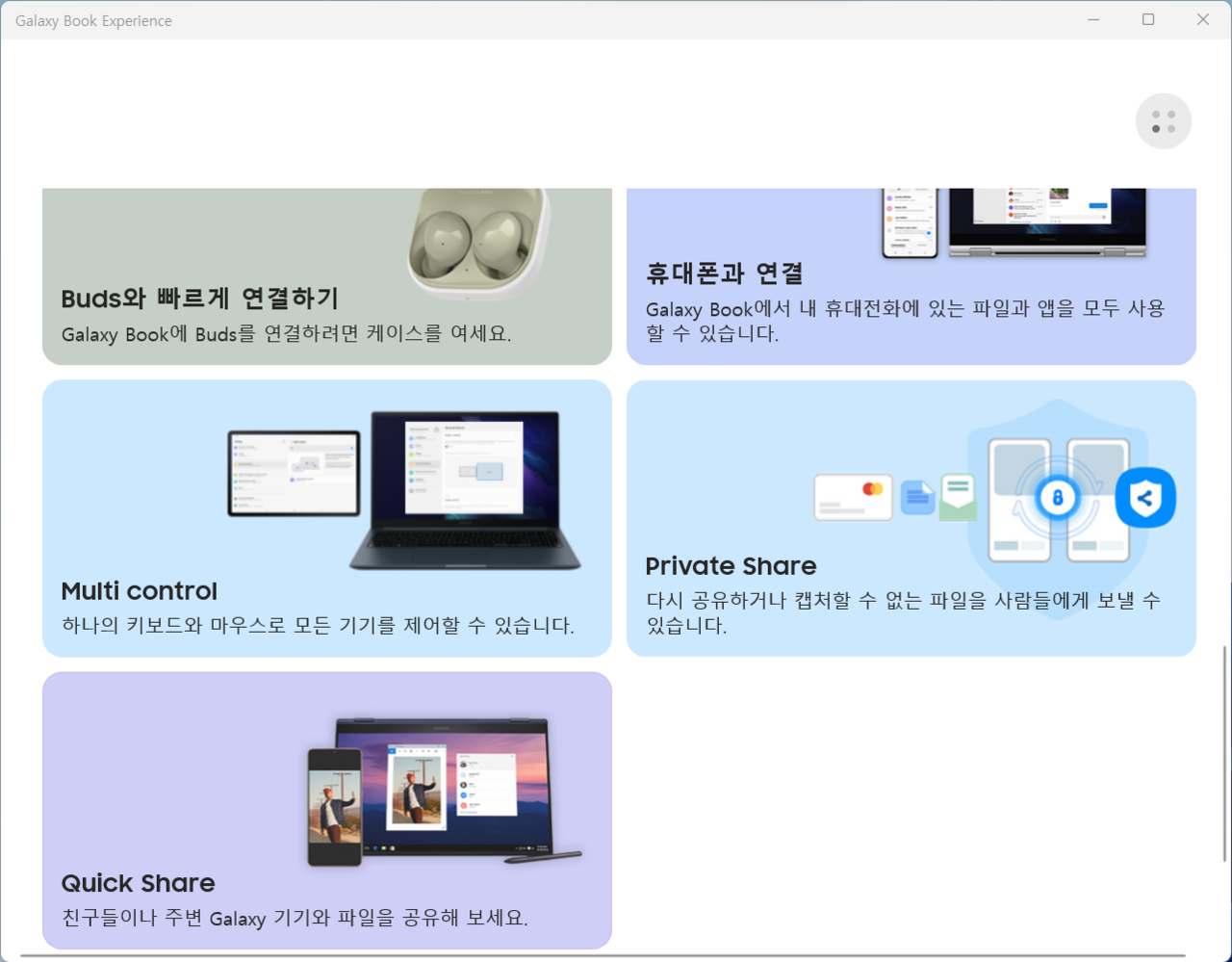The height and width of the screenshot is (962, 1232).
Task: Click the green document icon beside the card
Action: pyautogui.click(x=958, y=497)
